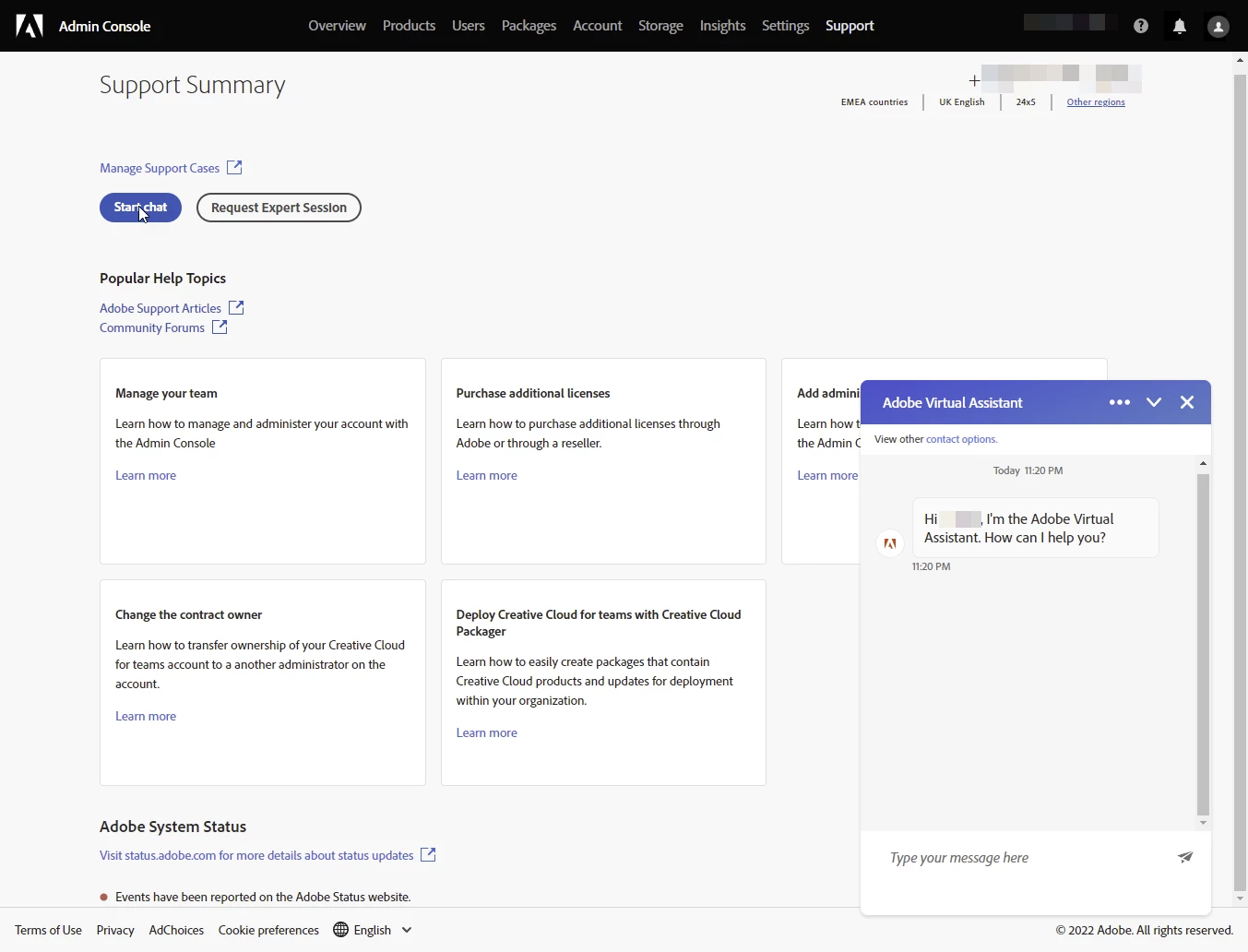Open Community Forums link

152,327
